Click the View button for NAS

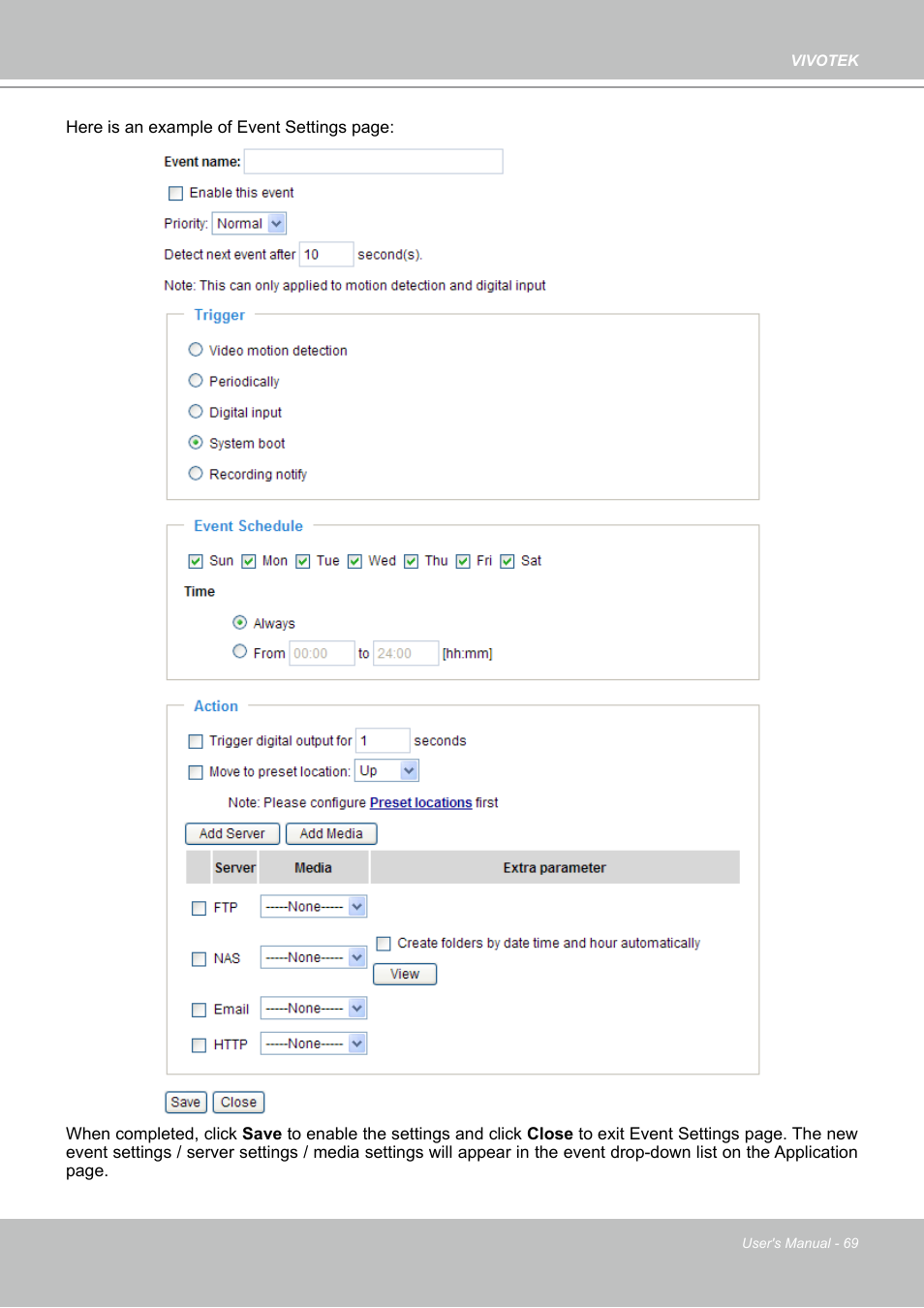pyautogui.click(x=405, y=975)
